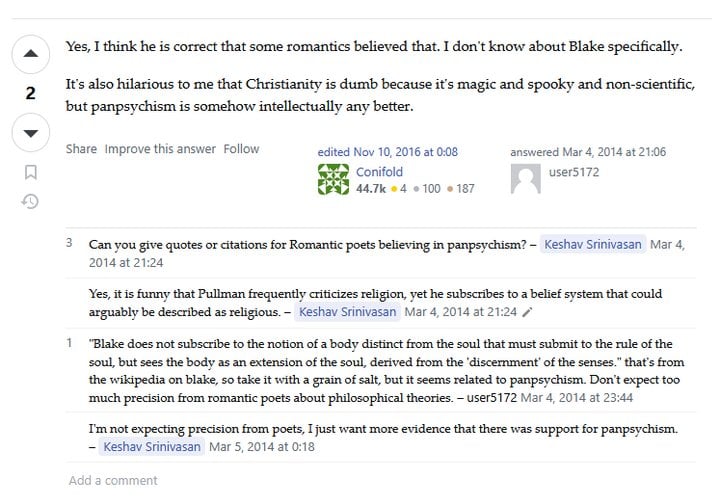Image resolution: width=720 pixels, height=504 pixels.
Task: Open user5172's gray avatar
Action: click(526, 179)
